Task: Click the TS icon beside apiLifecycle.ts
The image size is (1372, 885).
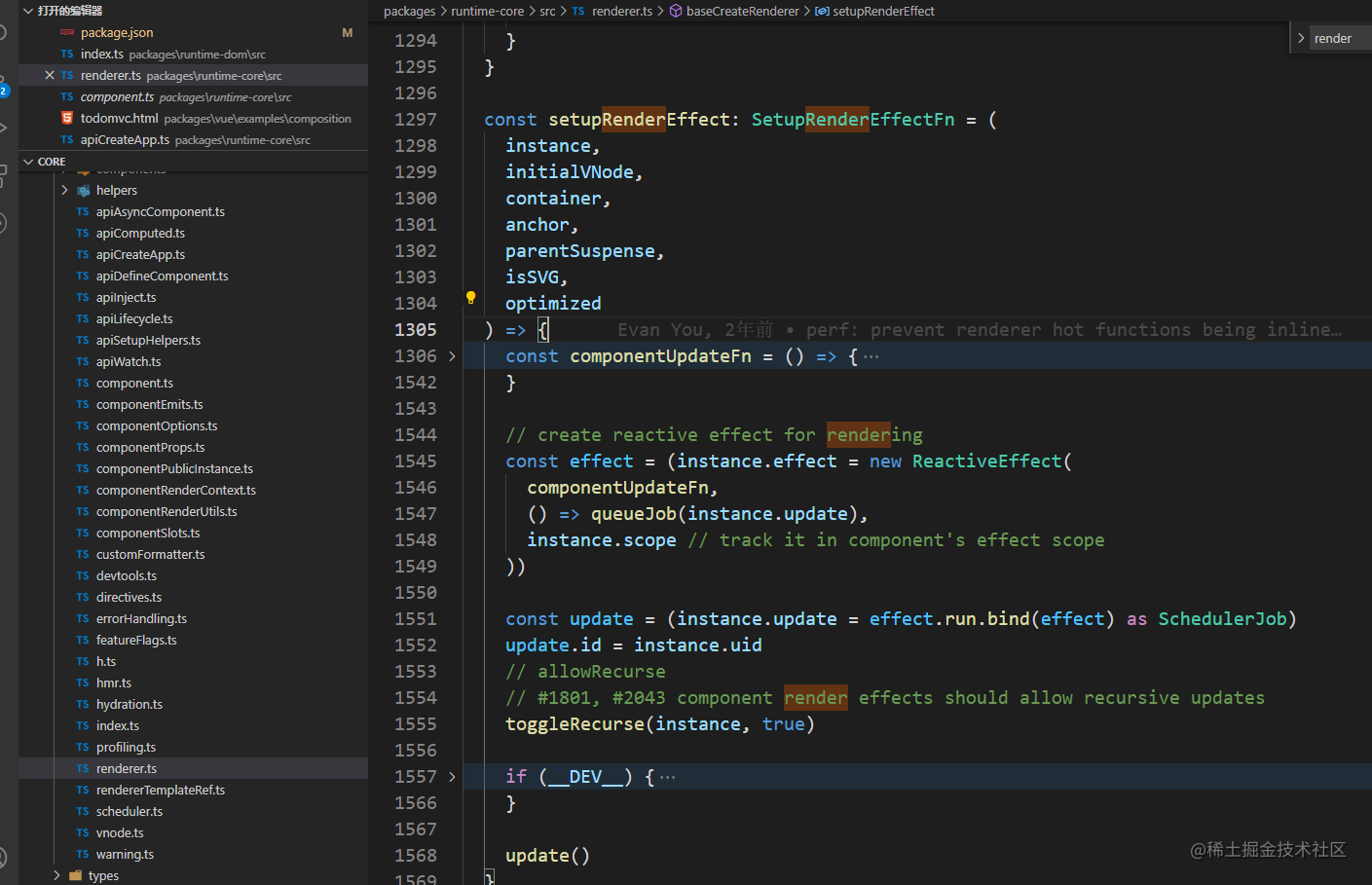Action: coord(83,319)
